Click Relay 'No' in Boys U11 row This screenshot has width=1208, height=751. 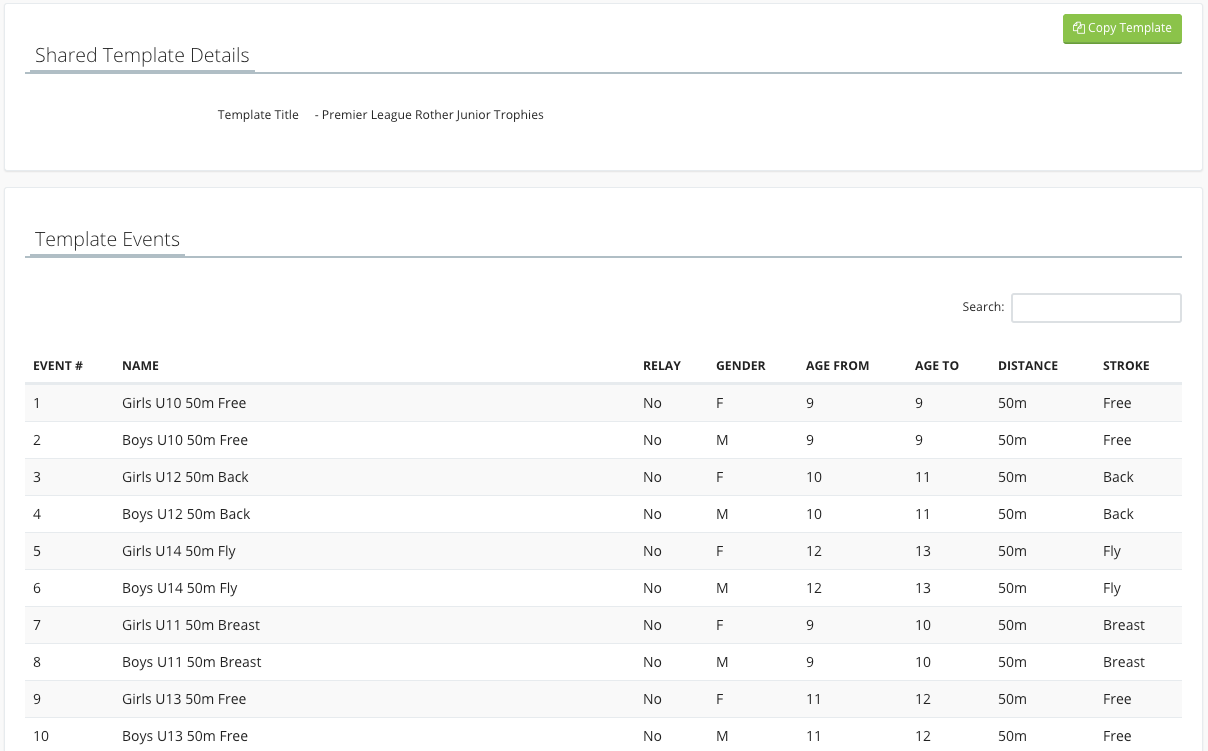coord(652,662)
